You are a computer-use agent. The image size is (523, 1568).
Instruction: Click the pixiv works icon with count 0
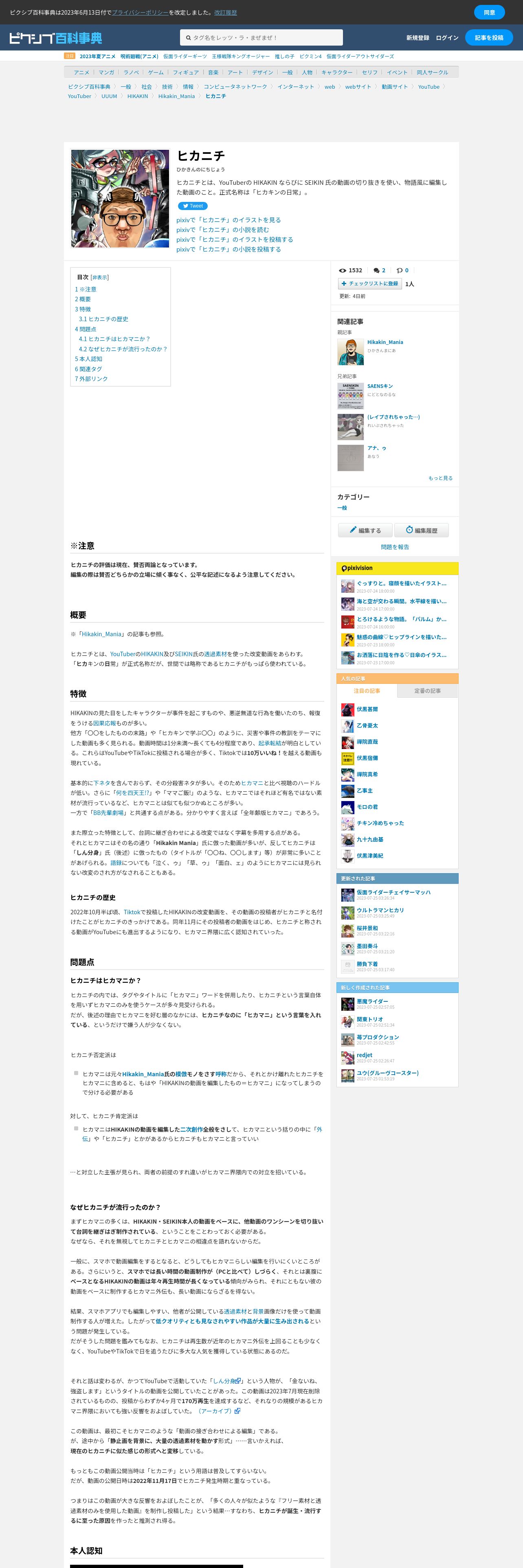[x=400, y=270]
